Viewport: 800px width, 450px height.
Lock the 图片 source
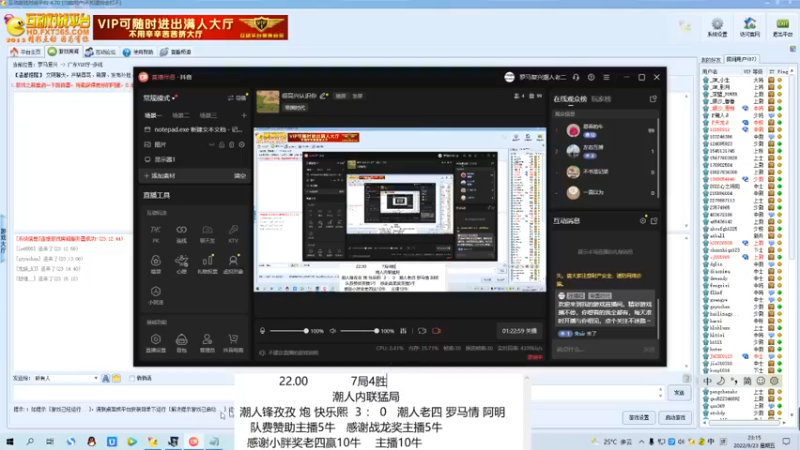221,145
